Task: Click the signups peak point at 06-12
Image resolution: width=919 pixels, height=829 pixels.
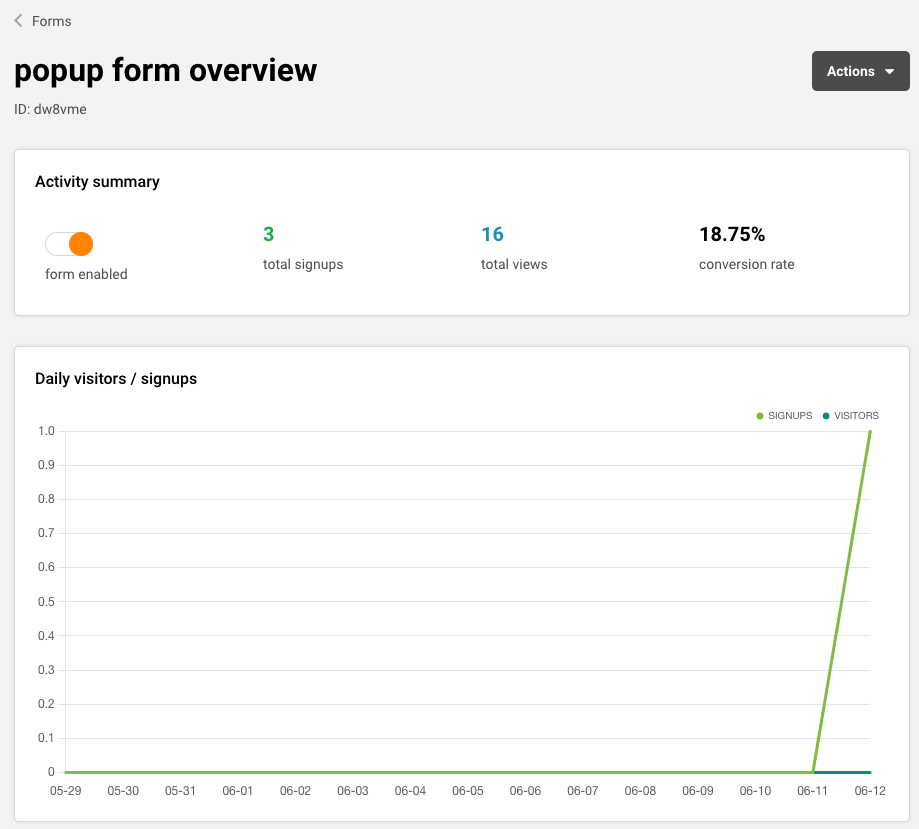Action: (870, 432)
